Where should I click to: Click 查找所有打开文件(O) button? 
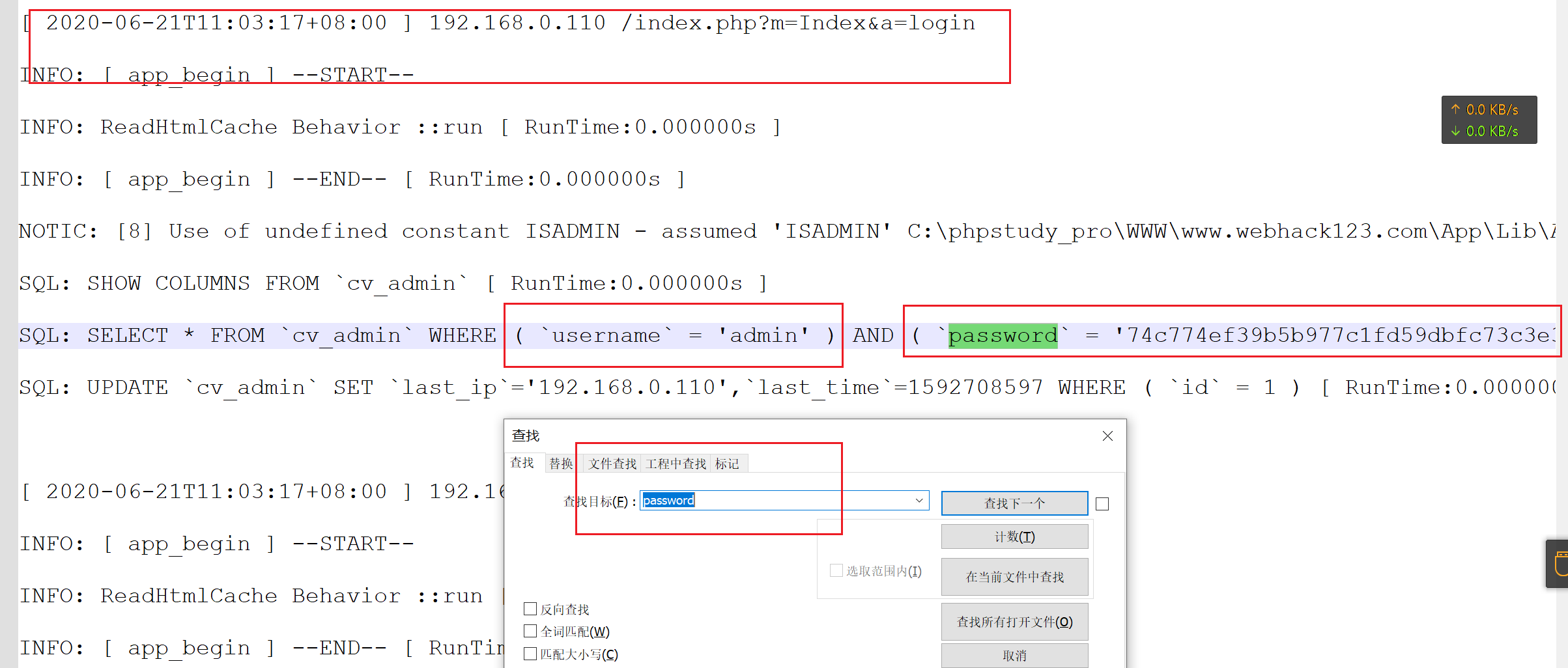click(x=1014, y=622)
